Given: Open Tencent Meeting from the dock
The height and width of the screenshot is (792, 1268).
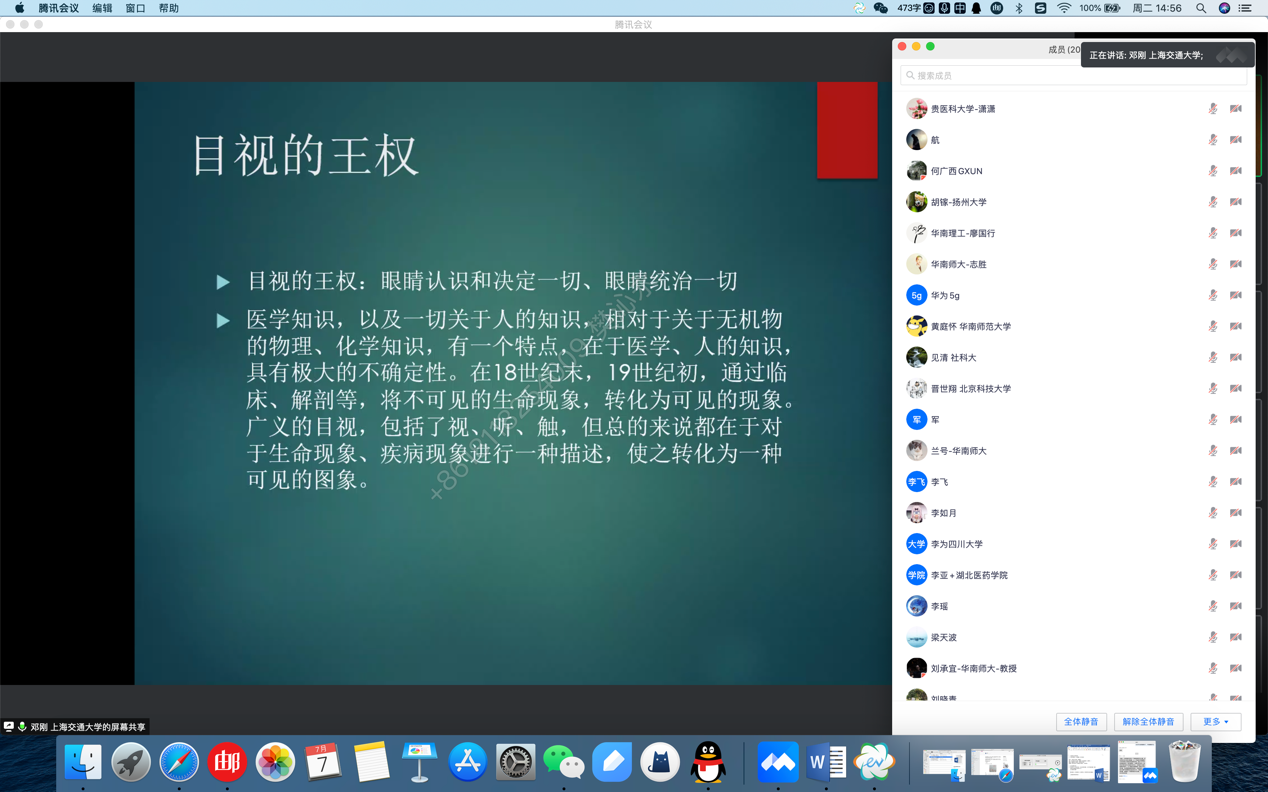Looking at the screenshot, I should pyautogui.click(x=777, y=763).
